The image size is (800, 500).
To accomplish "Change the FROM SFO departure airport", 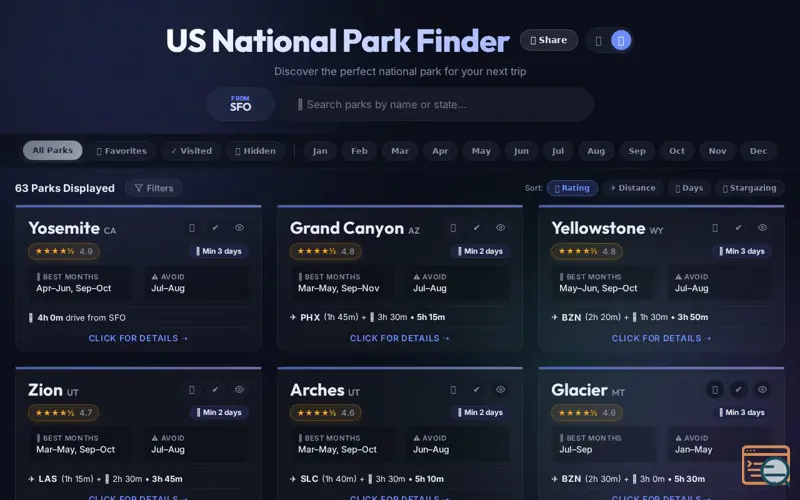I will [240, 104].
